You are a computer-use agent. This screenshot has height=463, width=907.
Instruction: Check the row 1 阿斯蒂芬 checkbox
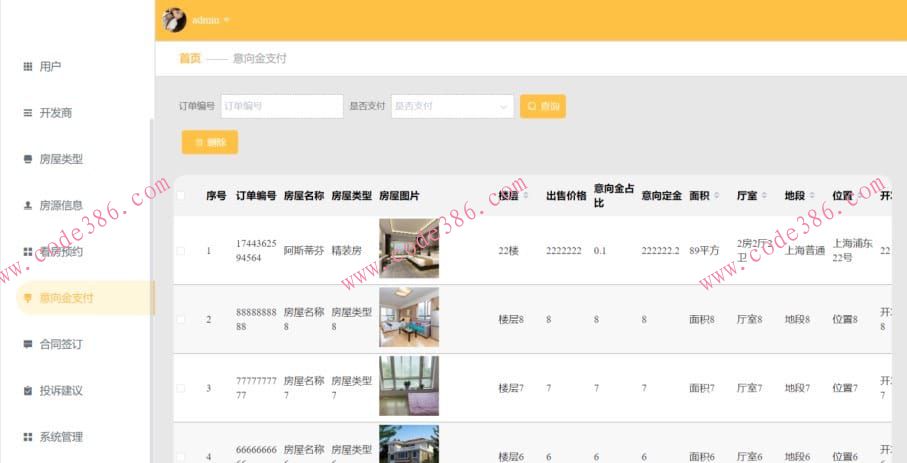click(x=181, y=251)
